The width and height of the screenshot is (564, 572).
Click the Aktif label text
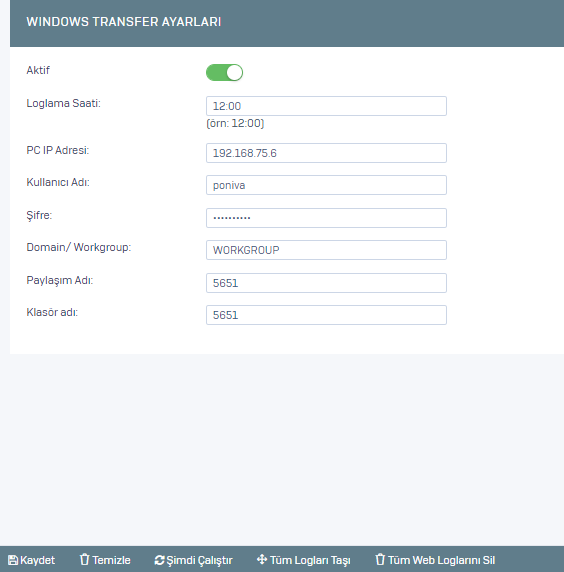click(38, 70)
